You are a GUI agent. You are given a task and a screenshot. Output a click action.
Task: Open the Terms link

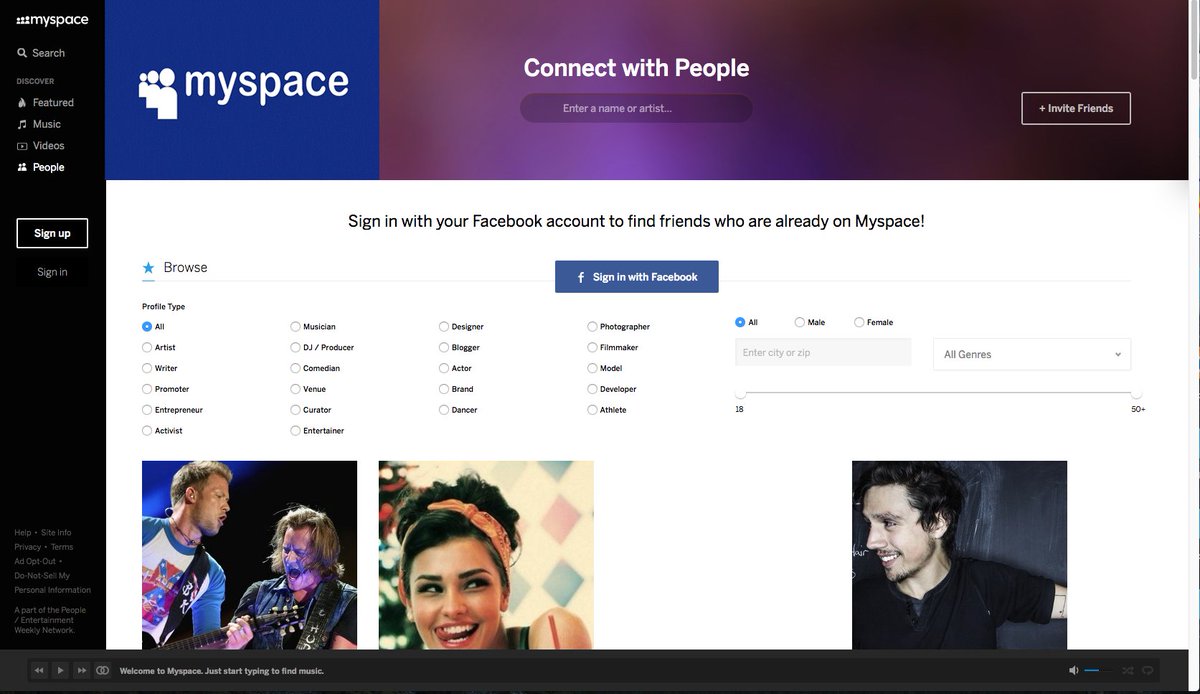click(x=62, y=547)
